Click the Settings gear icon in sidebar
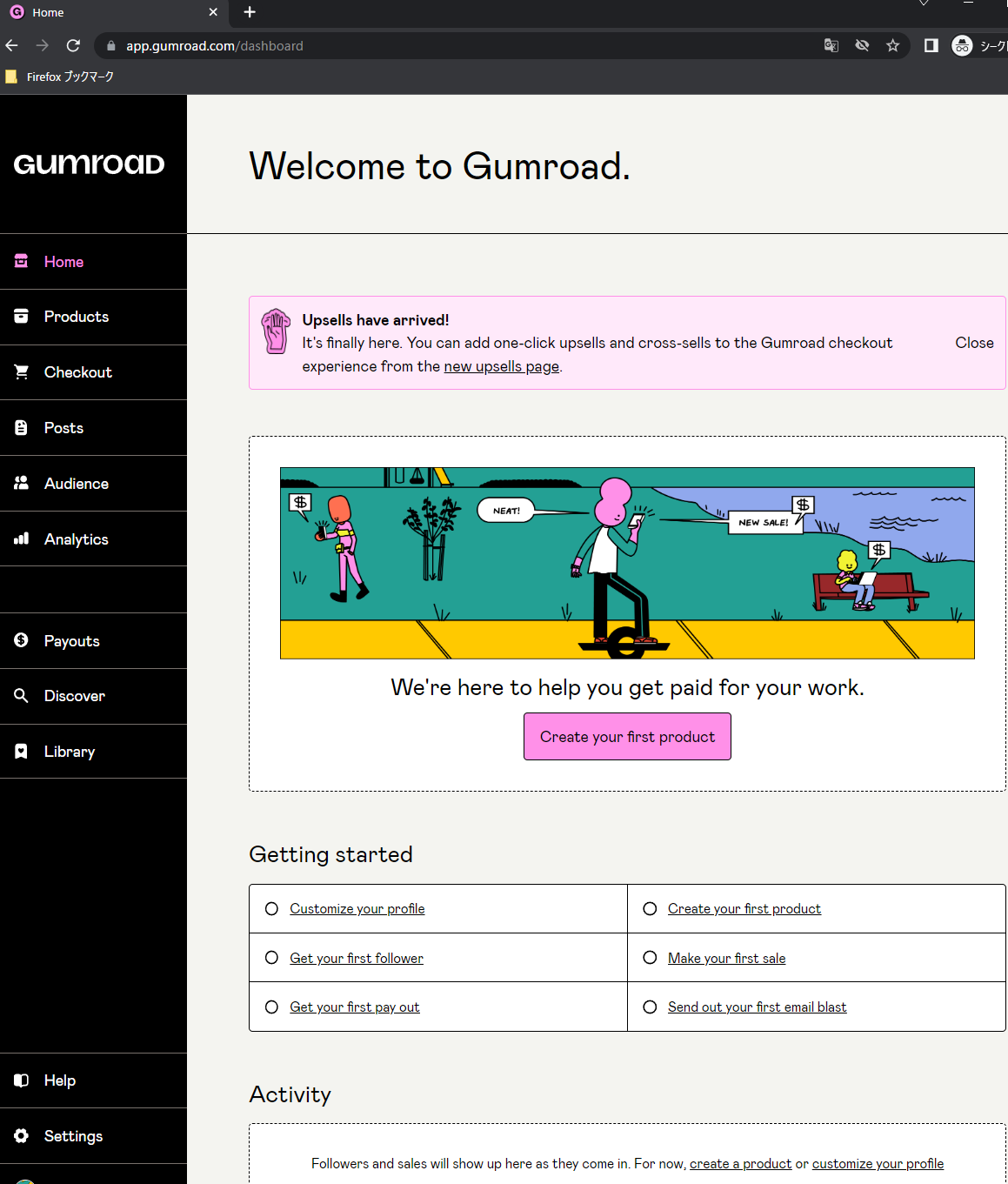Screen dimensions: 1008x1184 point(22,1135)
